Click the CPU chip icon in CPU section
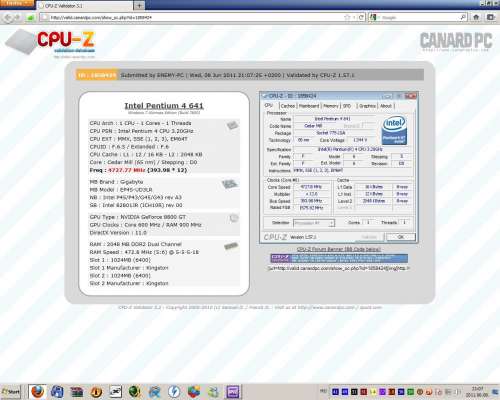 coord(232,125)
